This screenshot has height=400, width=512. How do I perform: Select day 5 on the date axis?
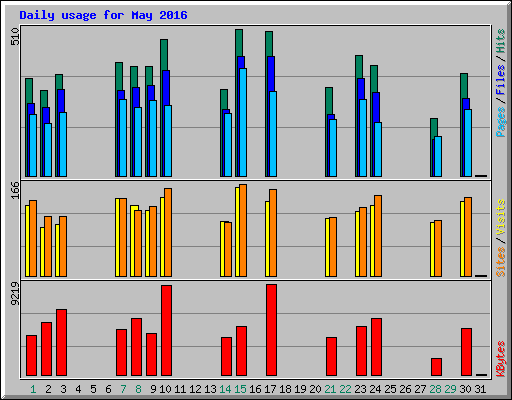[x=93, y=389]
